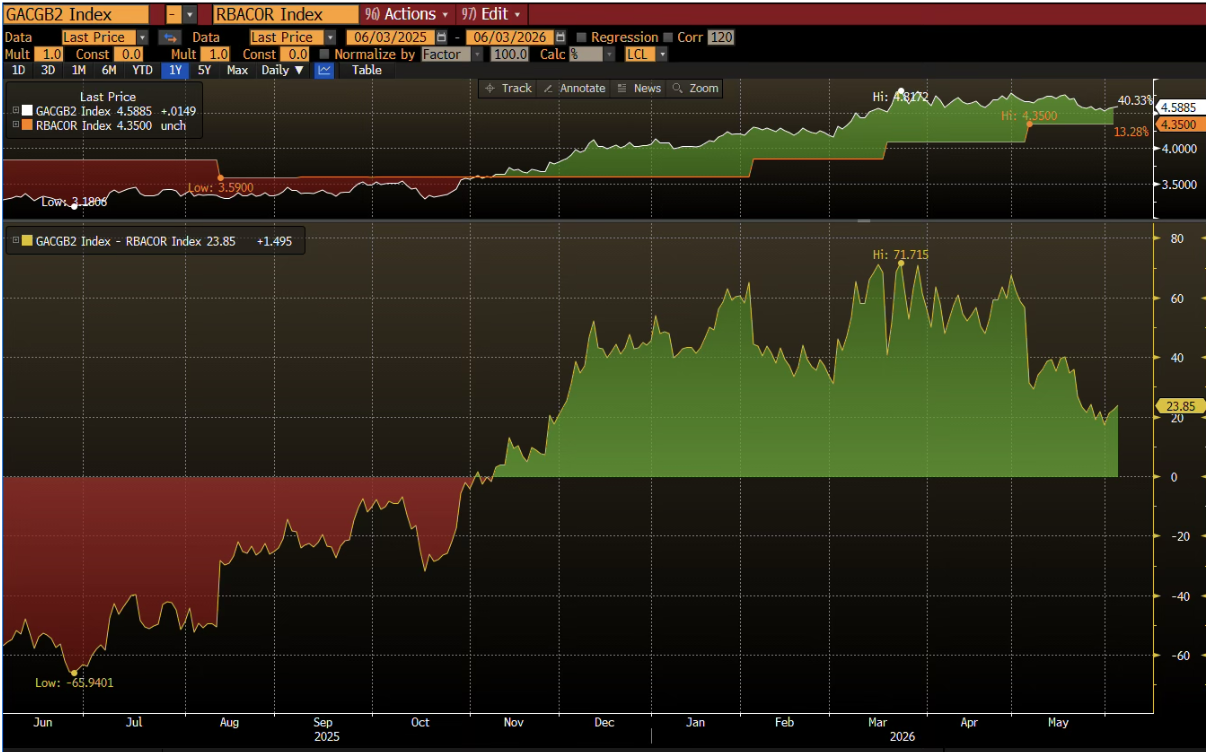This screenshot has width=1206, height=752.
Task: Open the 96) Actions menu
Action: 407,14
